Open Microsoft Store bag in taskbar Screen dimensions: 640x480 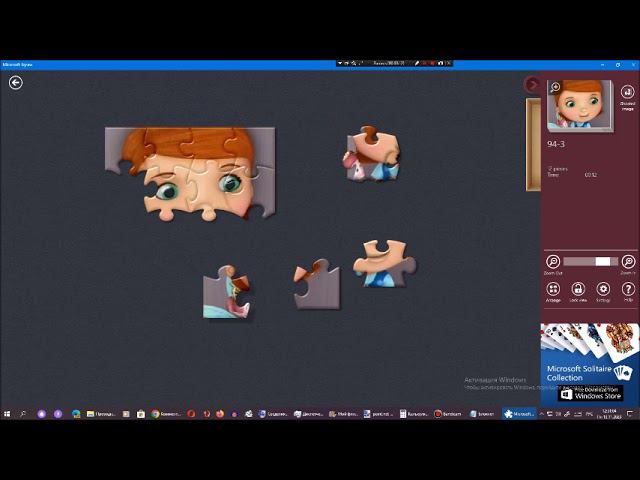pyautogui.click(x=141, y=414)
